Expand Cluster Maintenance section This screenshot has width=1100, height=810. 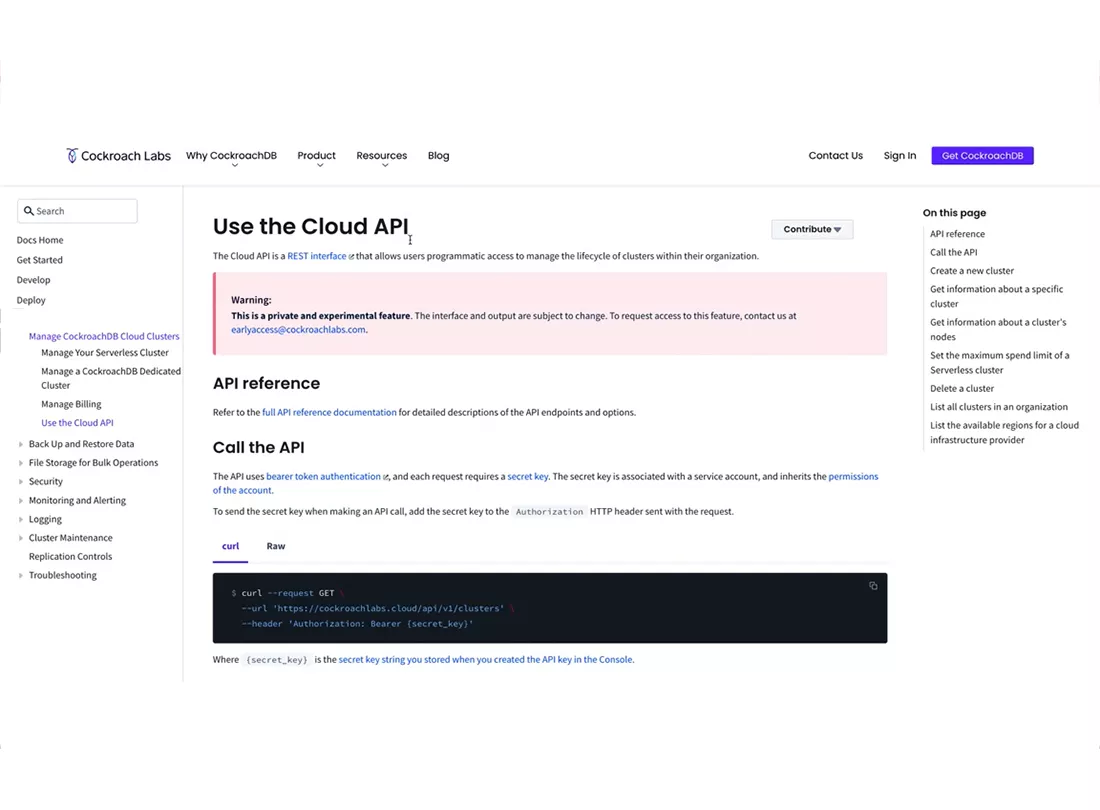click(x=20, y=538)
